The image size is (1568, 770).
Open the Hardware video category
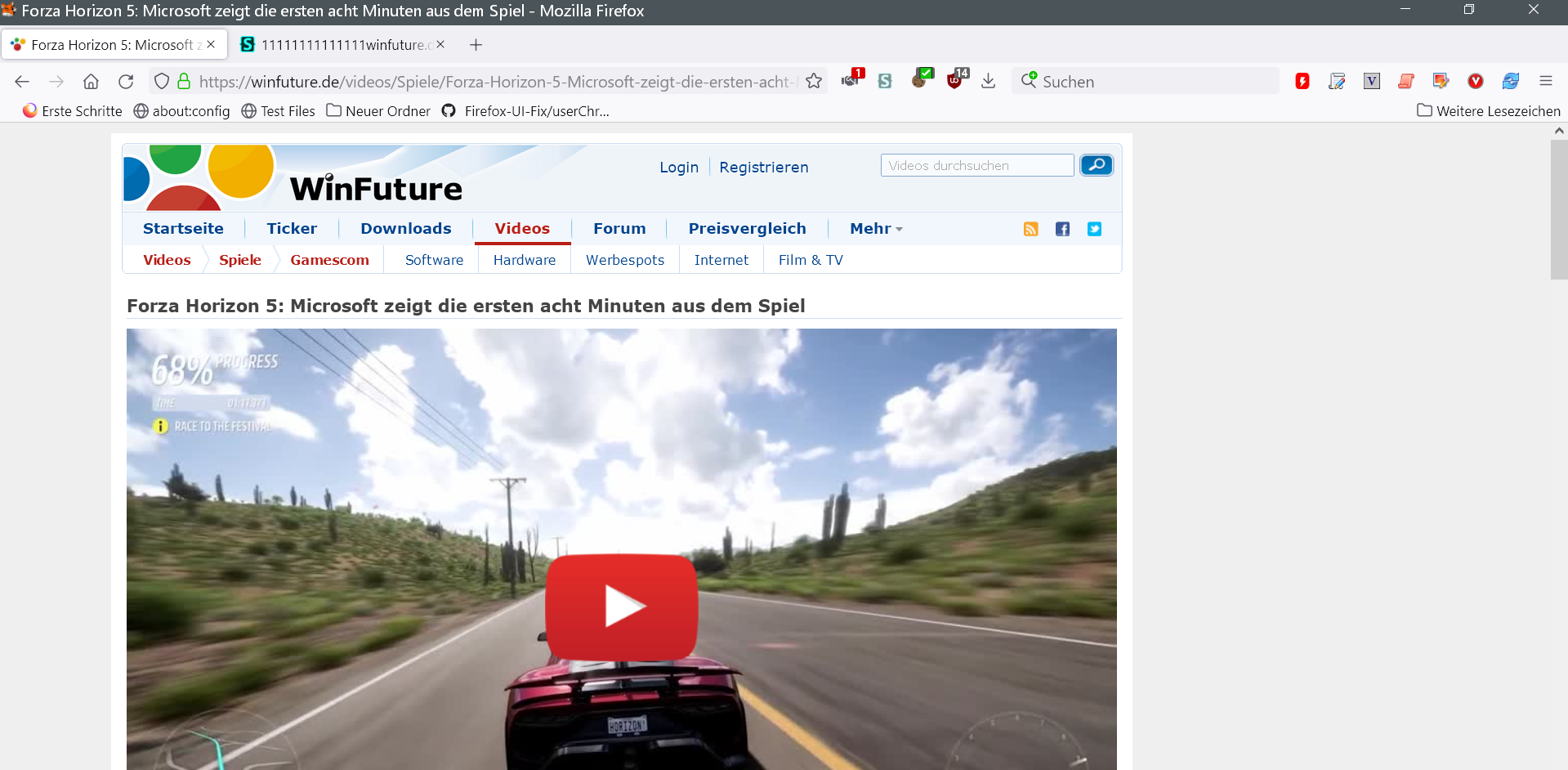click(525, 260)
